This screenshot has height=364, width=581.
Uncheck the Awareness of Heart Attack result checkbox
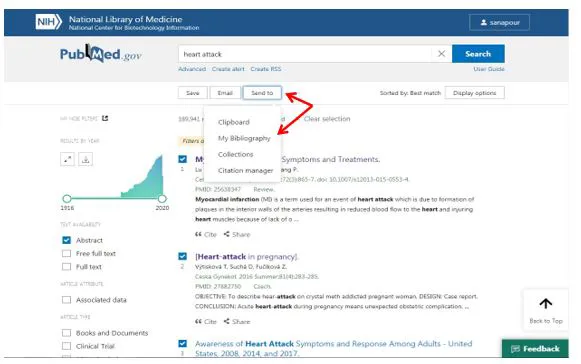pyautogui.click(x=183, y=343)
